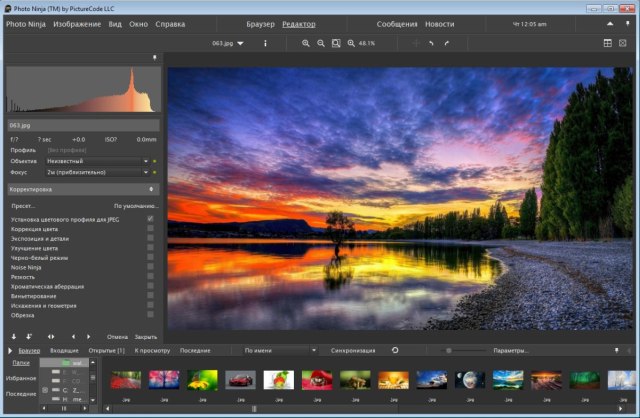640x418 pixels.
Task: Click the fit-to-window zoom icon
Action: (336, 43)
